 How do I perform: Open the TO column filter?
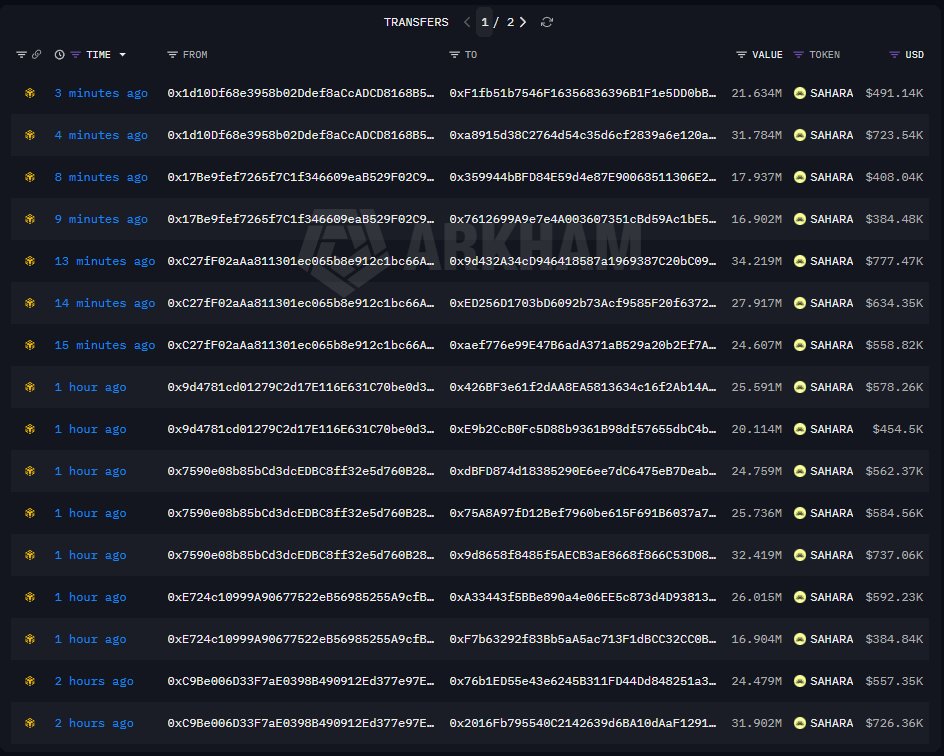(455, 55)
